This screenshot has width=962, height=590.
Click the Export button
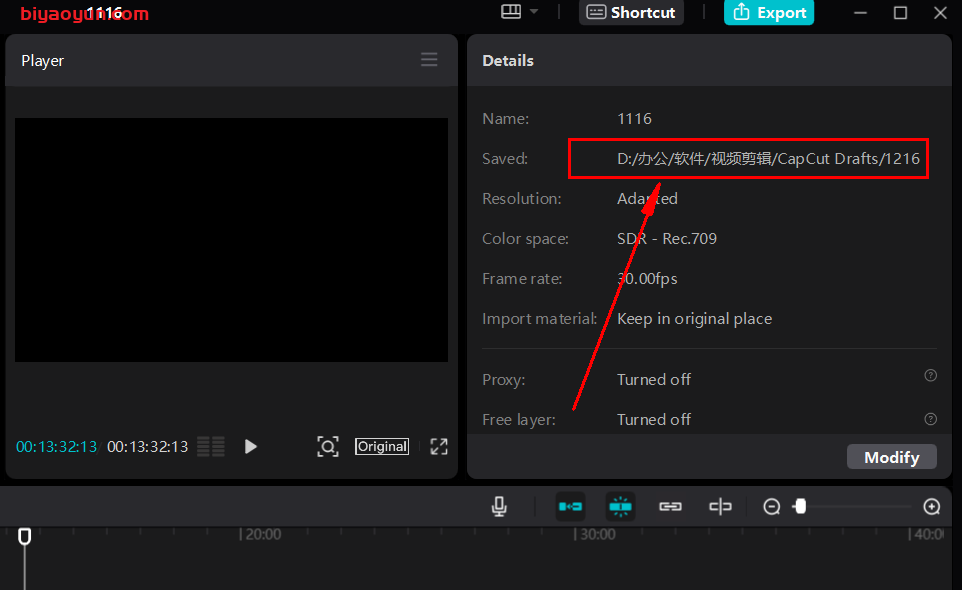pyautogui.click(x=769, y=12)
